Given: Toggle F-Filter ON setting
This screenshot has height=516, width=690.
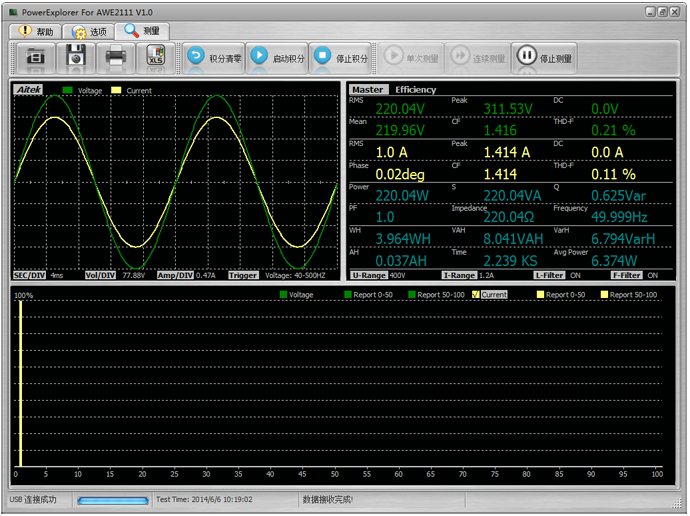Looking at the screenshot, I should [x=651, y=275].
